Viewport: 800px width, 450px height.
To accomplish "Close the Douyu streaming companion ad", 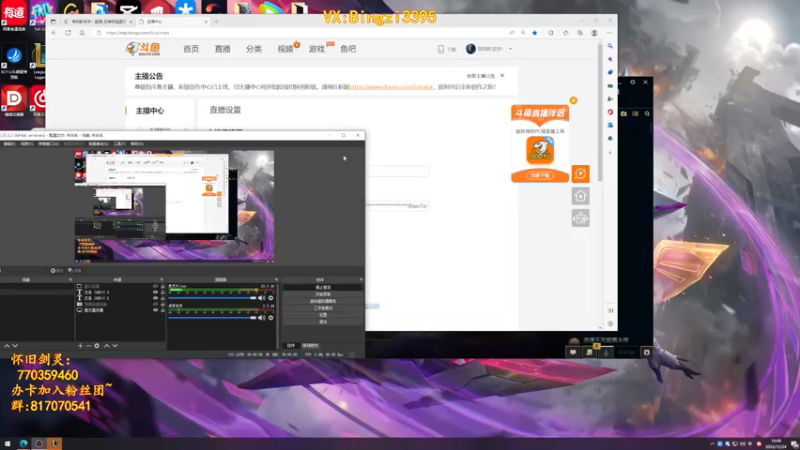I will tap(573, 101).
